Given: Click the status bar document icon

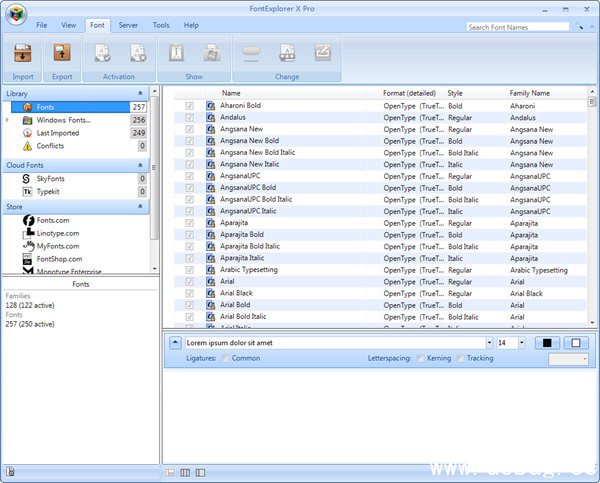Looking at the screenshot, I should (x=10, y=472).
